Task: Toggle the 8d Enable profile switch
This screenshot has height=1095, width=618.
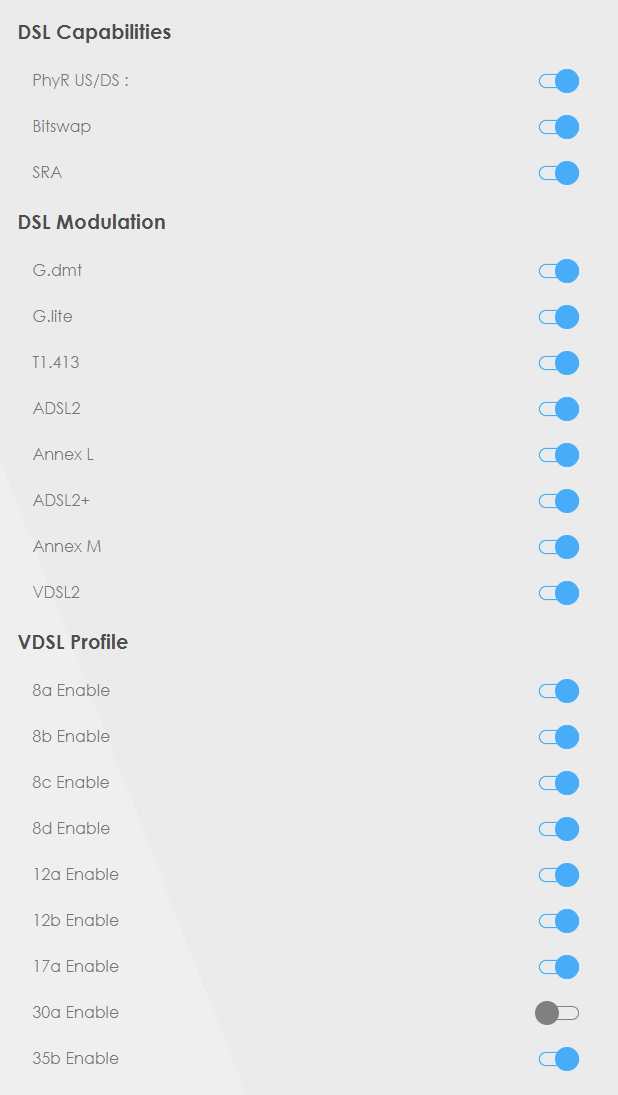Action: [559, 829]
